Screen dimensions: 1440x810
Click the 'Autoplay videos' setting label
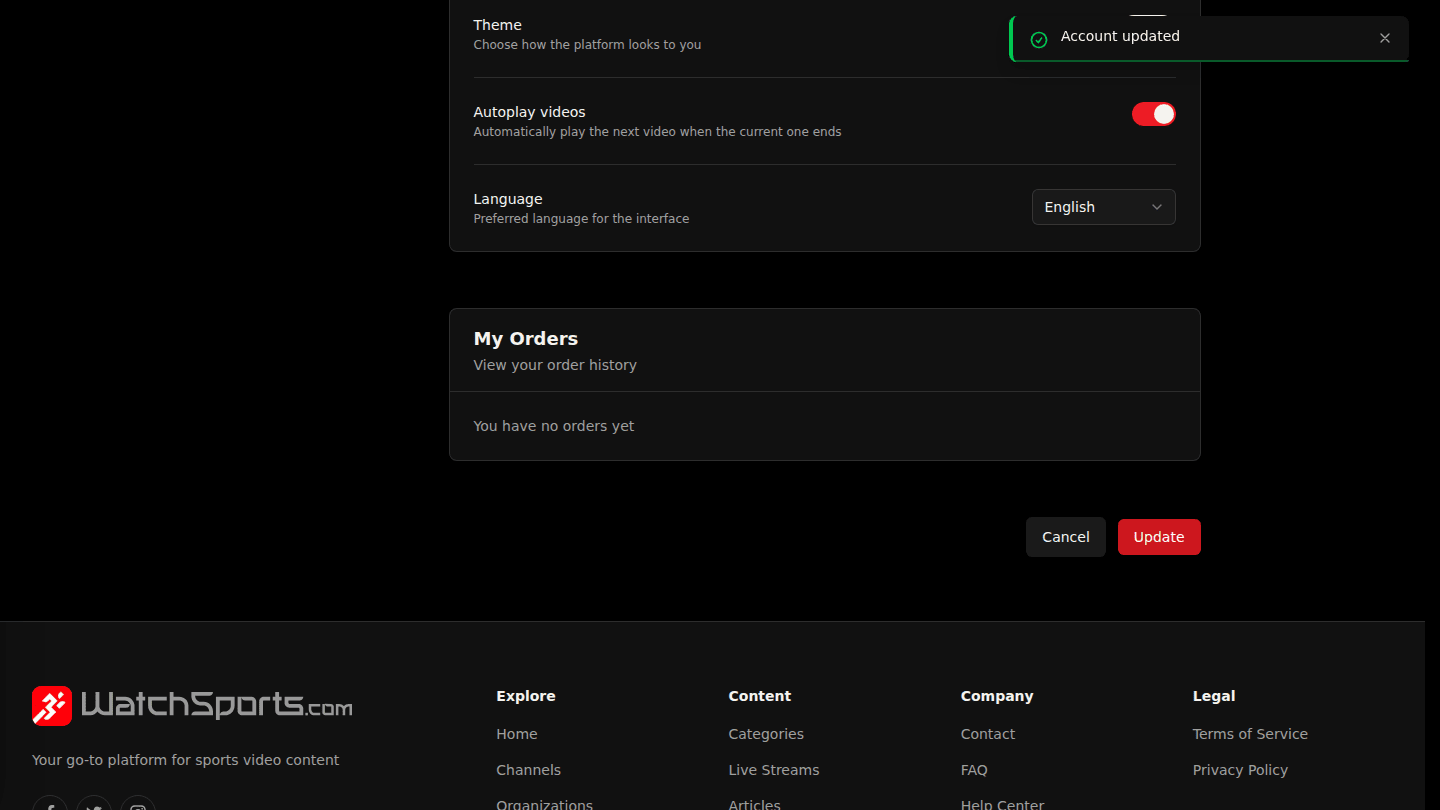tap(530, 112)
